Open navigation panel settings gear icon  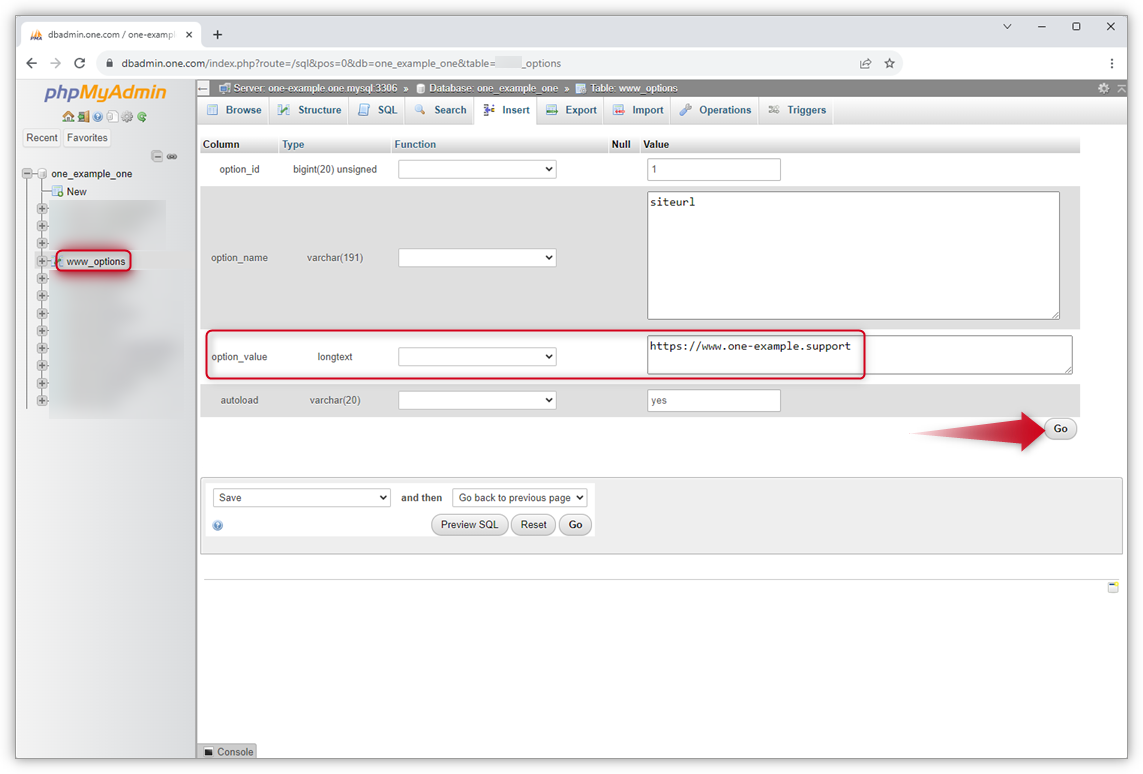click(x=127, y=117)
